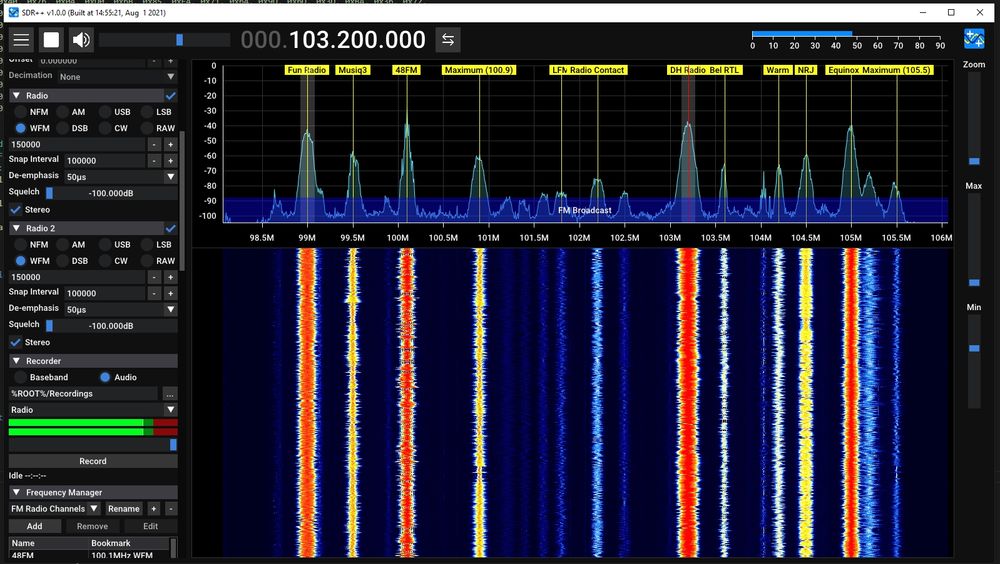Click the SDR++ logo icon at top right
1000x564 pixels.
pos(974,39)
